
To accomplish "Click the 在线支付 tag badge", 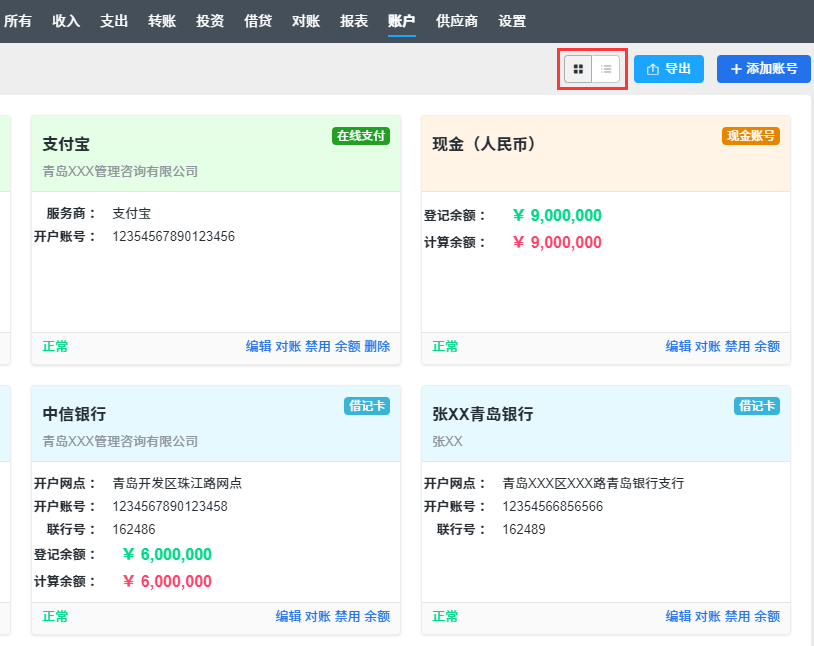I will pos(361,136).
